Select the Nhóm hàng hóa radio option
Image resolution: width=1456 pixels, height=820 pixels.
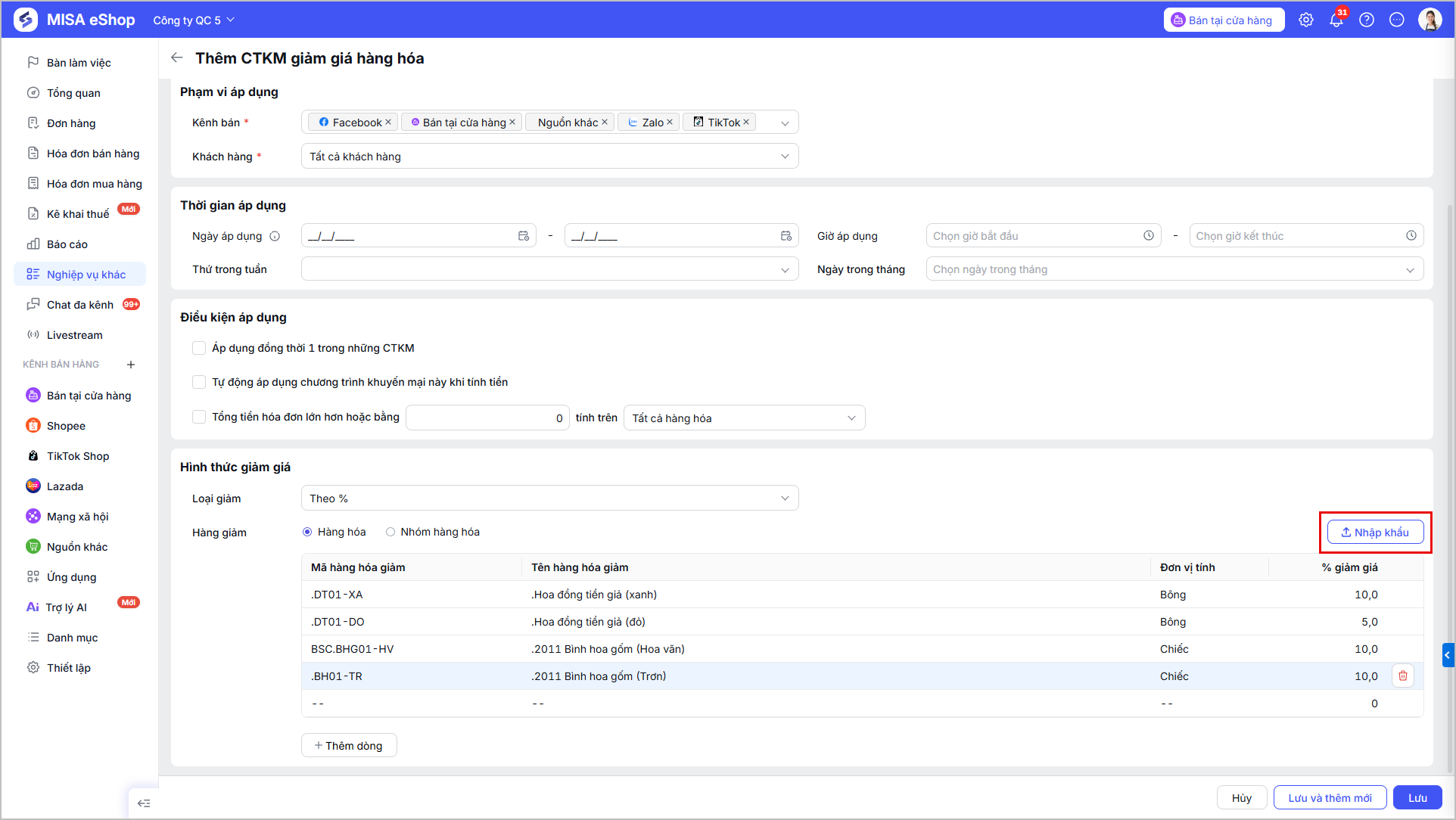point(390,532)
